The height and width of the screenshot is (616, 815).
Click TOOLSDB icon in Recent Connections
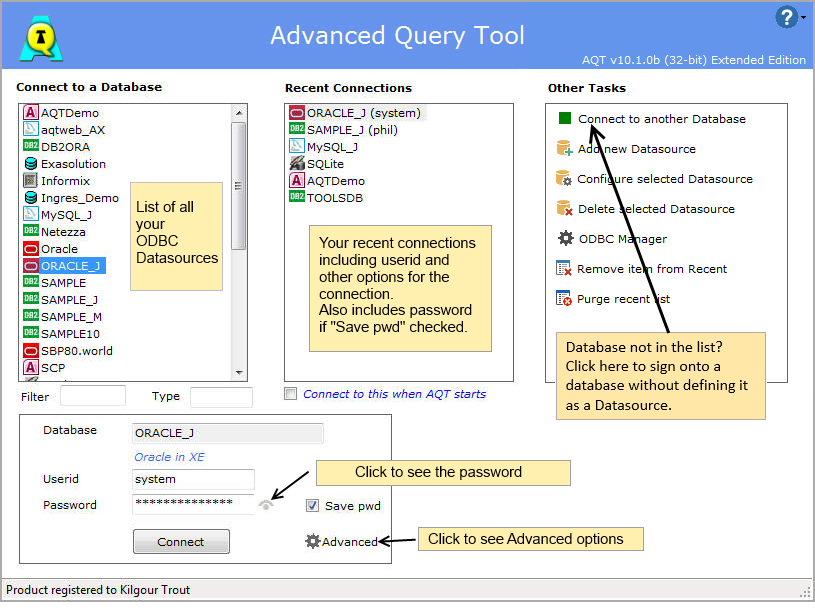pyautogui.click(x=296, y=197)
